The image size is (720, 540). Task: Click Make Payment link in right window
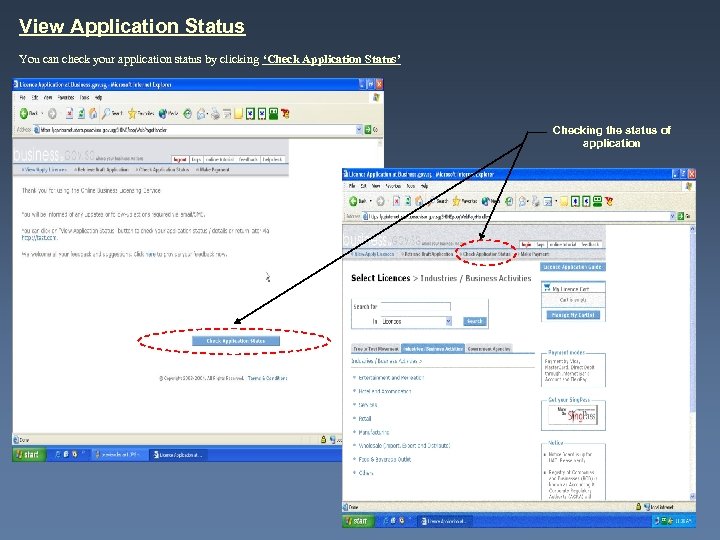coord(534,254)
